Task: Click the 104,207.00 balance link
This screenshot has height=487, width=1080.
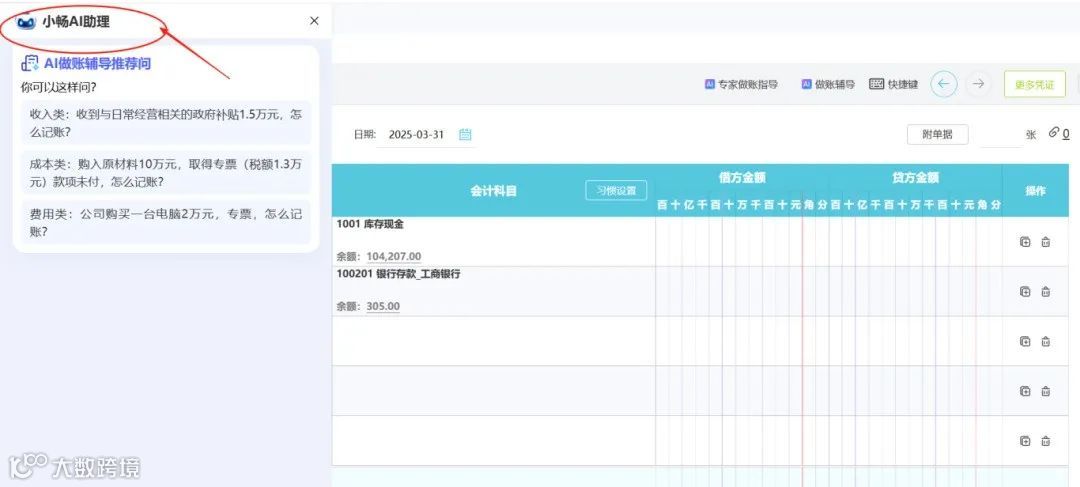Action: (393, 256)
